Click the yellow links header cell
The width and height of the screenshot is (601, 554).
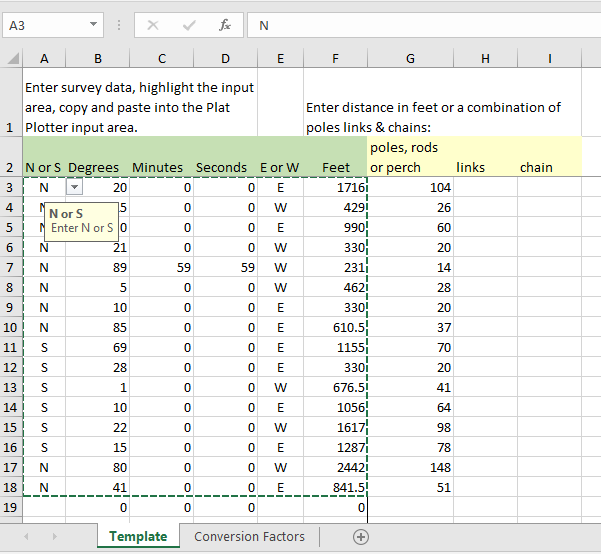[x=485, y=167]
